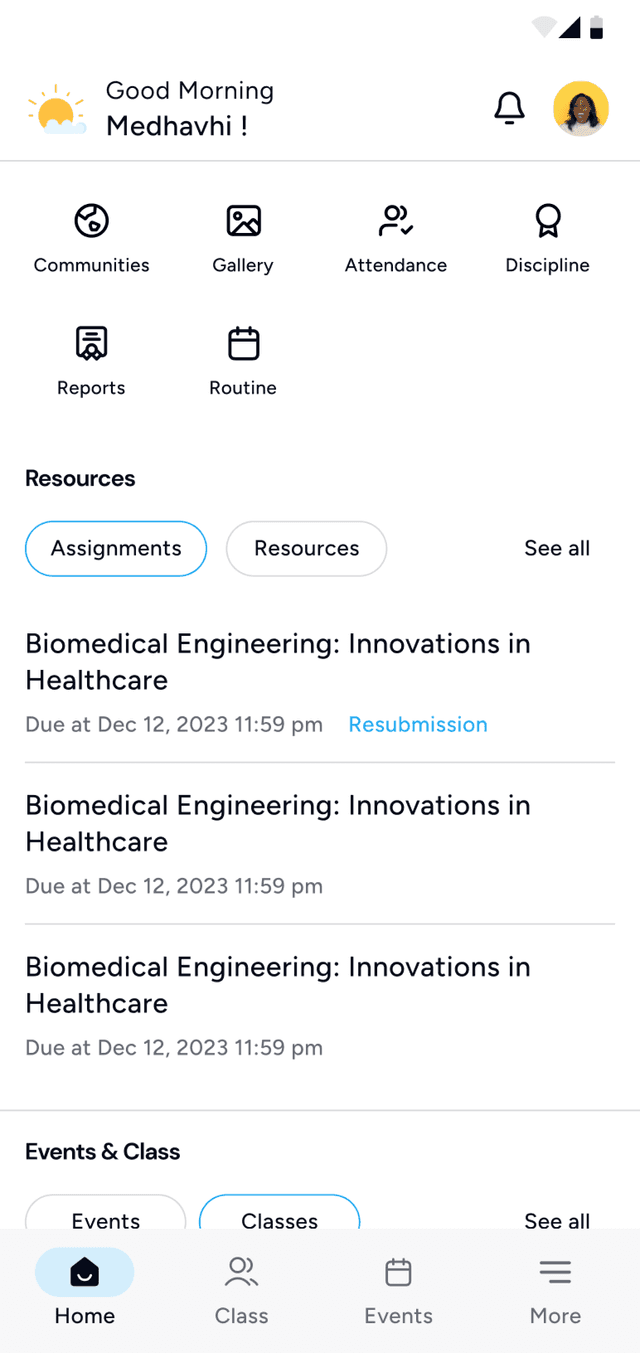Open first Biomedical Engineering assignment with Resubmission
The width and height of the screenshot is (640, 1353).
point(278,661)
